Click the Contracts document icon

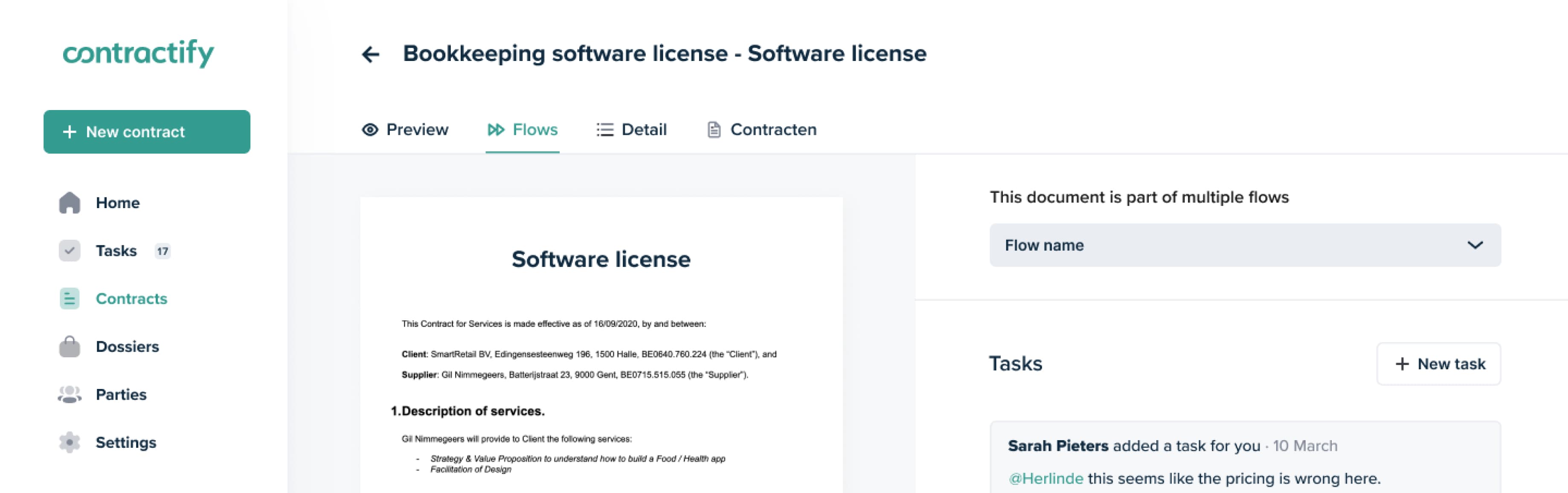[x=70, y=299]
